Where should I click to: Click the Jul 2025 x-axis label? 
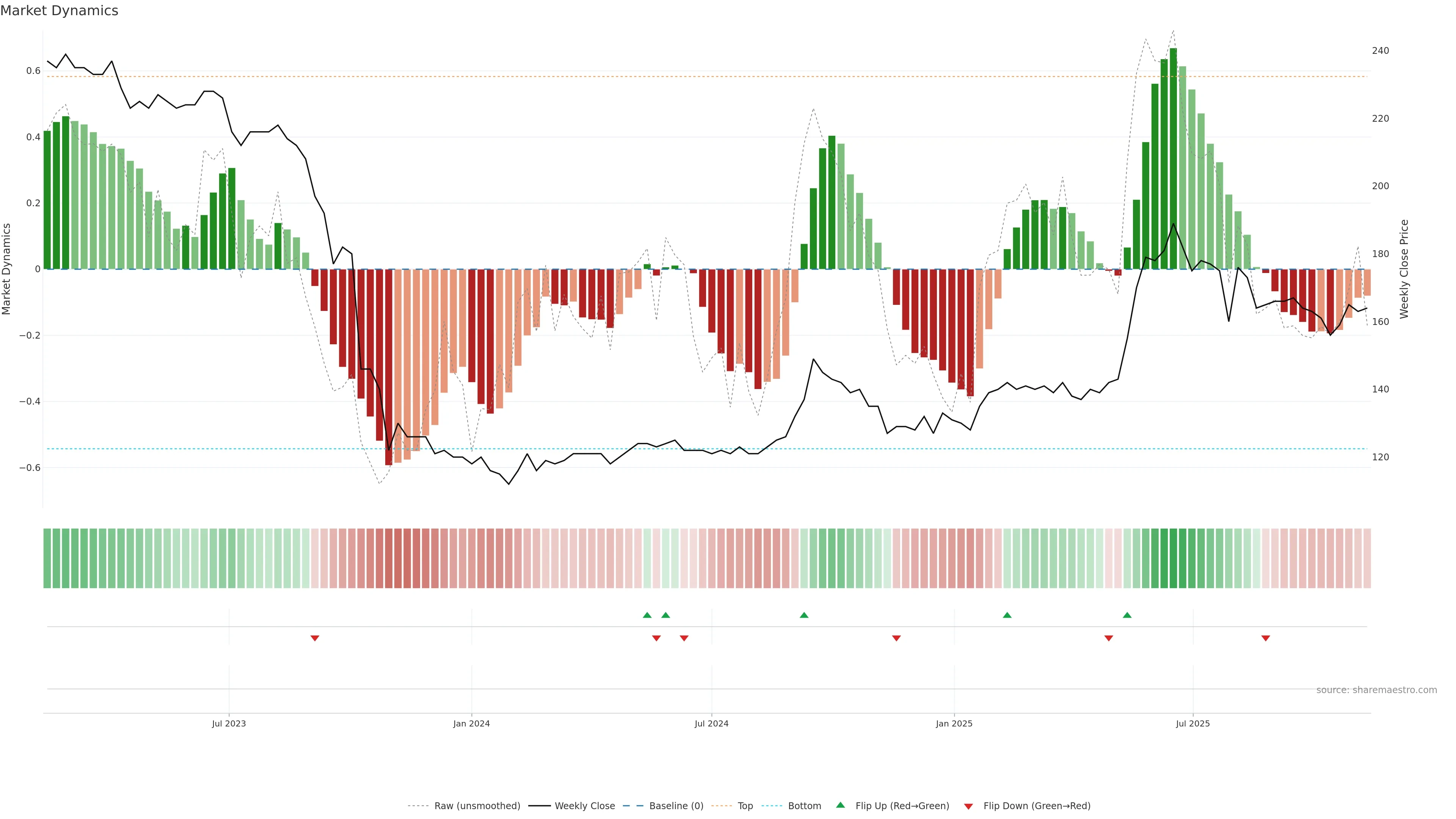coord(1192,723)
